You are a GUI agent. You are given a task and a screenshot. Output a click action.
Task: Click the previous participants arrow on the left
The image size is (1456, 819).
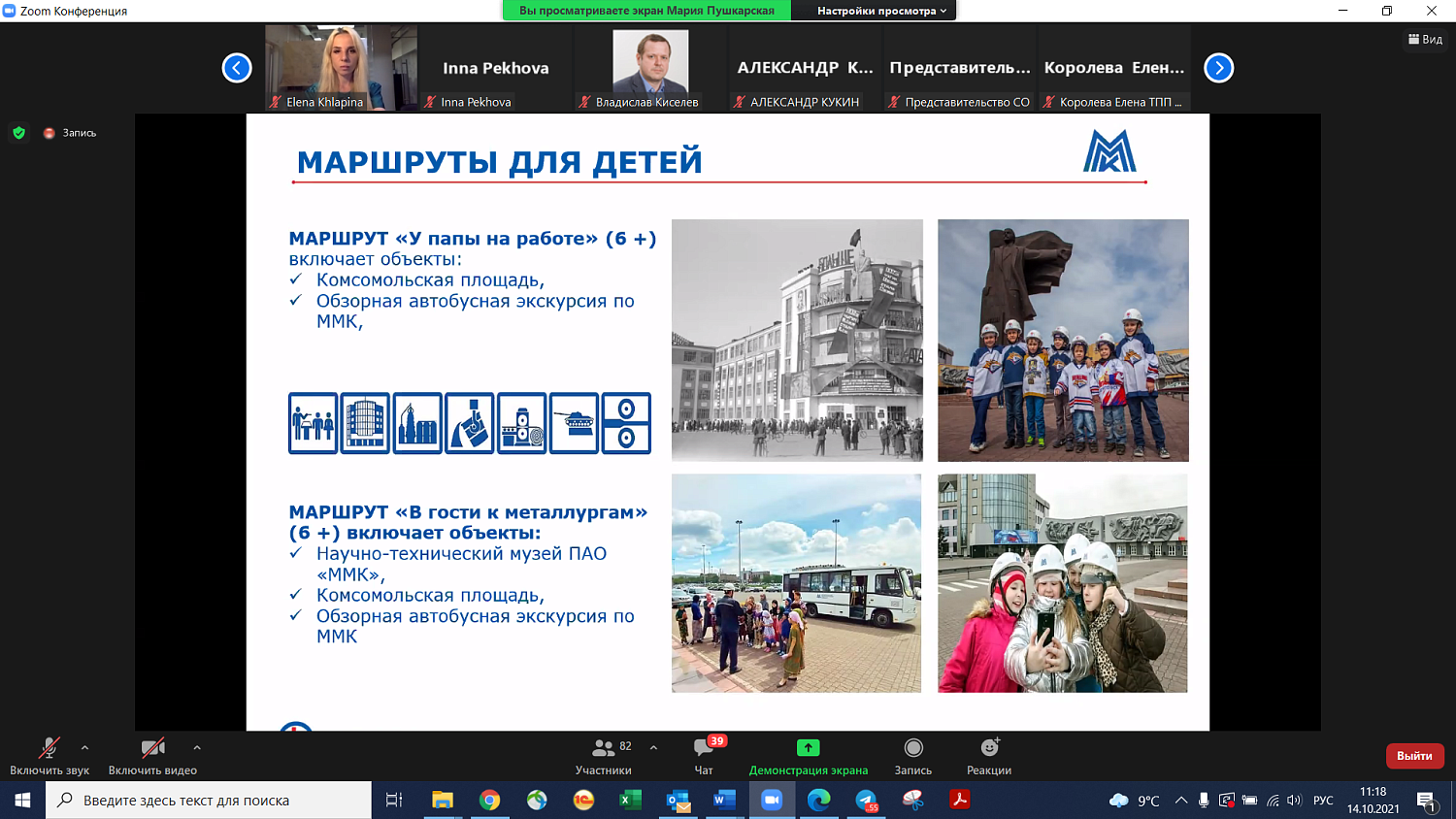[x=234, y=68]
